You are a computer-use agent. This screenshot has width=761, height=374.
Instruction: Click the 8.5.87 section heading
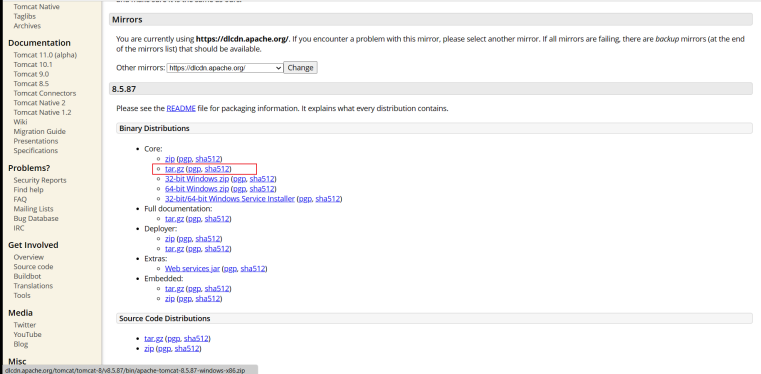point(430,89)
